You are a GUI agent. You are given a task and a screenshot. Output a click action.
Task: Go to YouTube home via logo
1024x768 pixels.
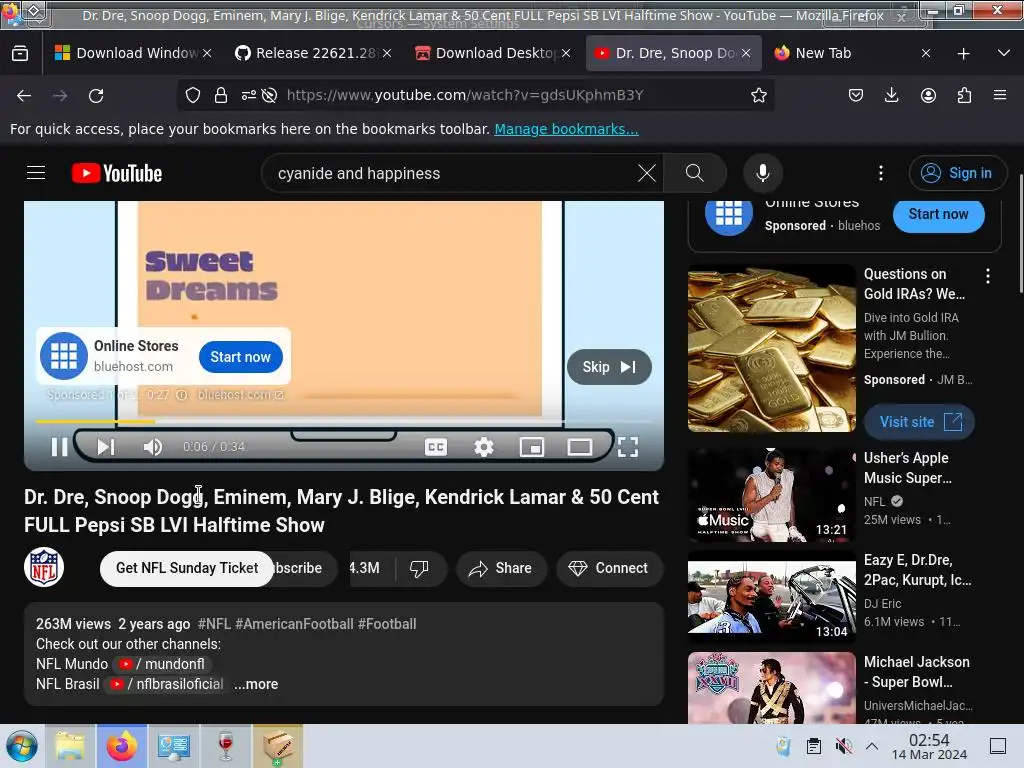(117, 173)
